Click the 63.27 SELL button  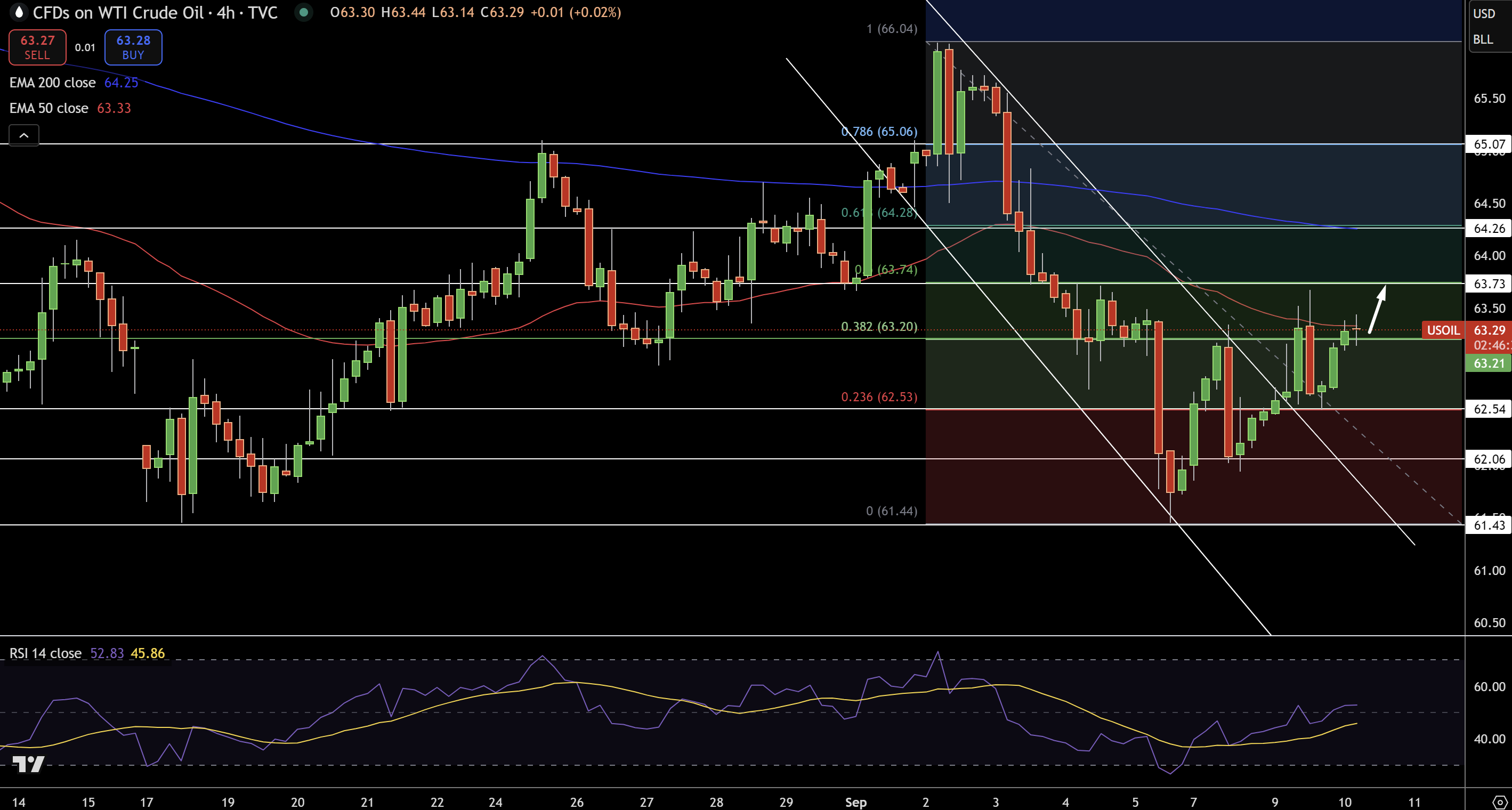click(37, 47)
